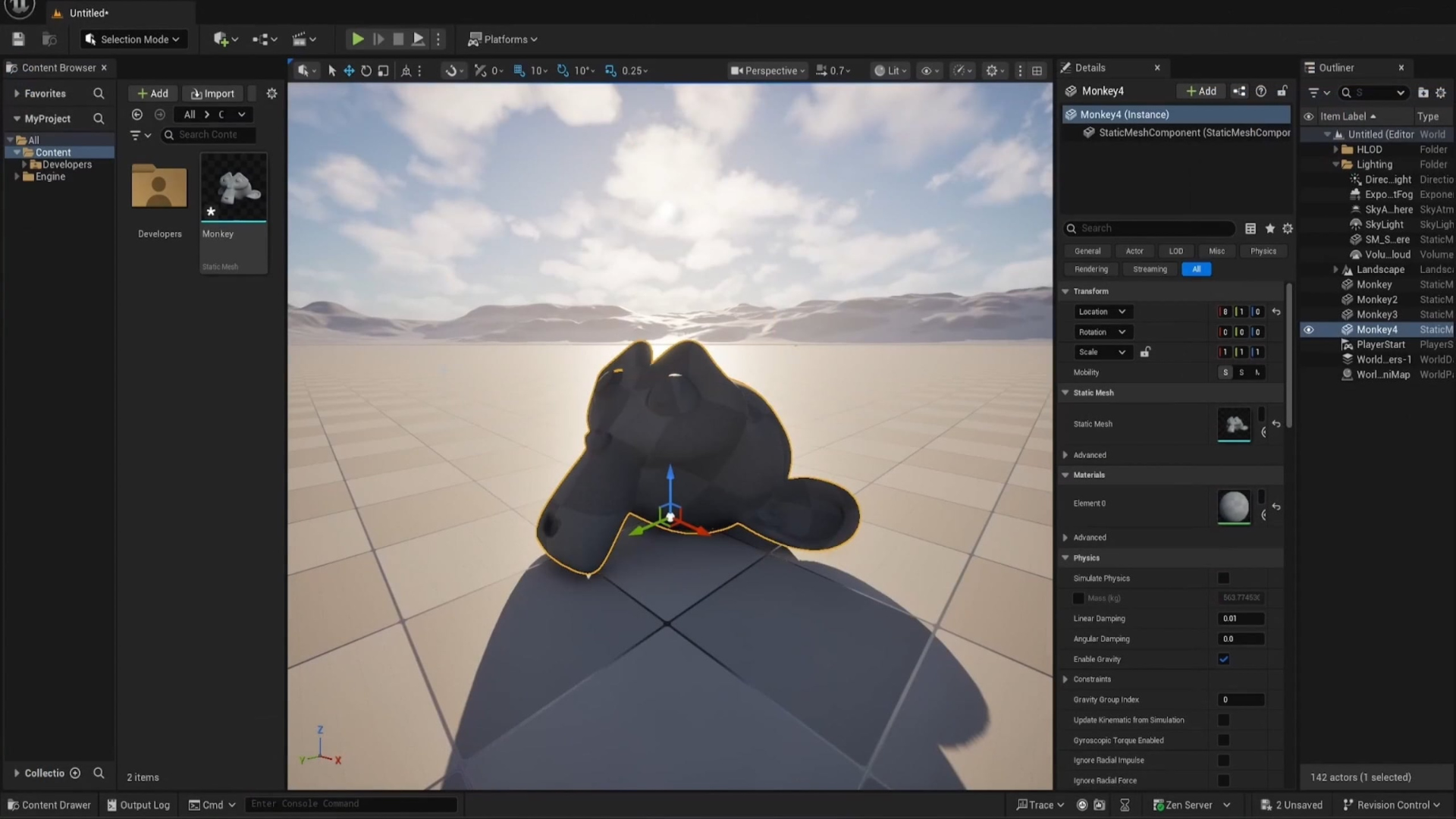Save the current level using the floppy disk icon

(19, 39)
